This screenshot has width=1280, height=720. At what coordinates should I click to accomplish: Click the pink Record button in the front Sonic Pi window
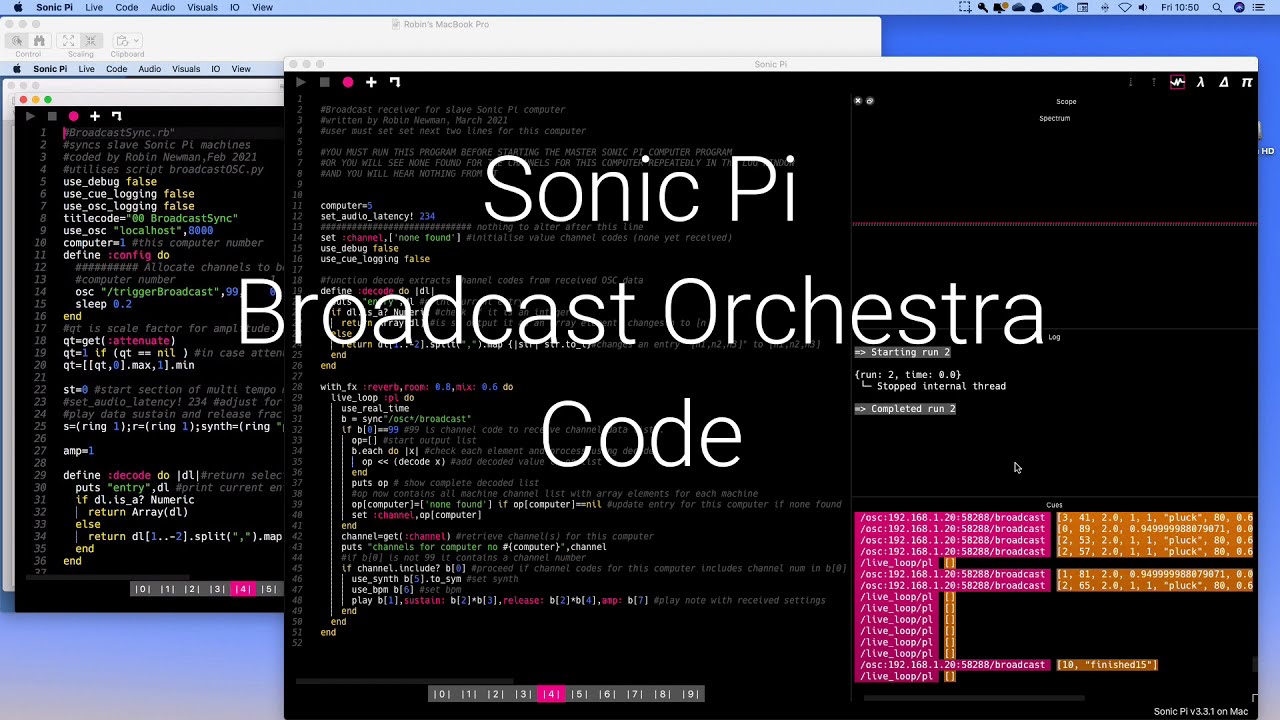[348, 82]
